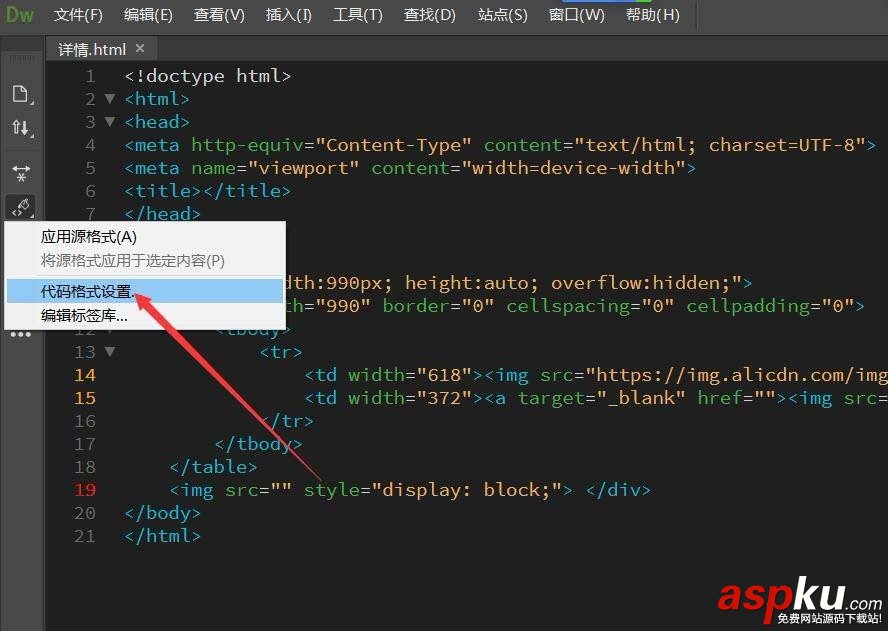Click the greyed 将源格式应用于选定内容(P) entry
This screenshot has height=631, width=888.
(x=144, y=261)
